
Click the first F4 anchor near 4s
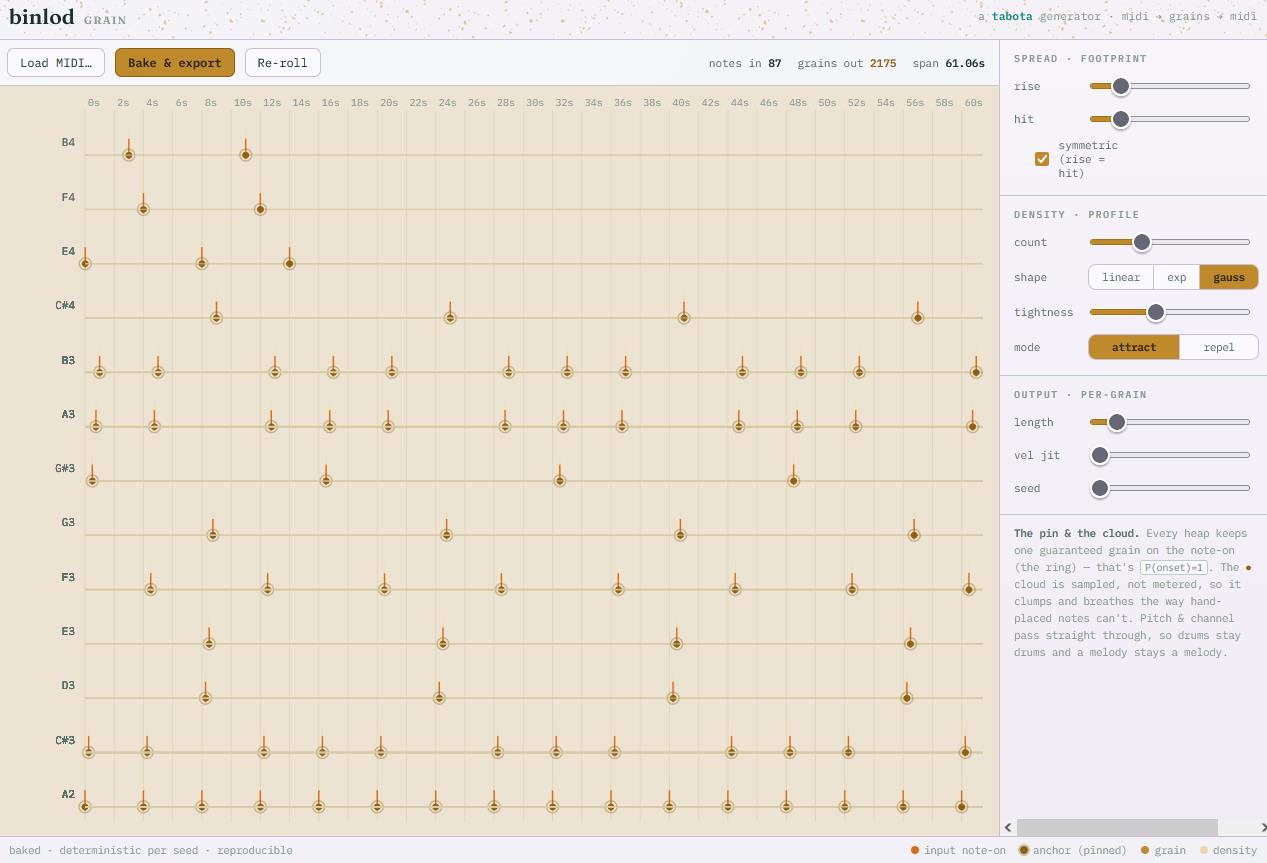pos(144,209)
